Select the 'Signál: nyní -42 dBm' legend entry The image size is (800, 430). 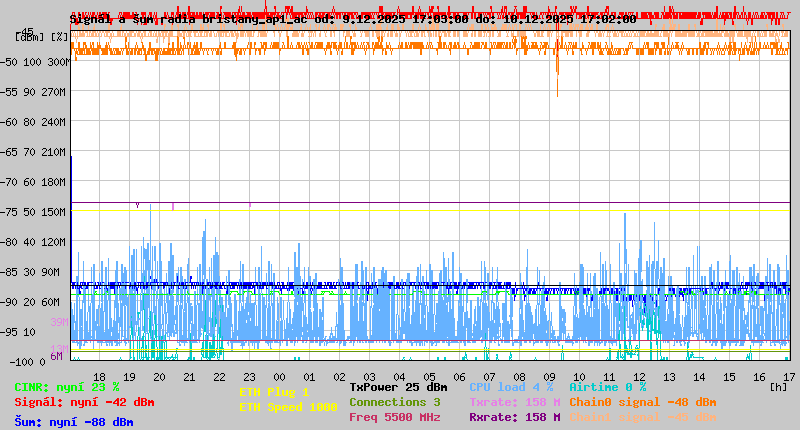point(84,402)
